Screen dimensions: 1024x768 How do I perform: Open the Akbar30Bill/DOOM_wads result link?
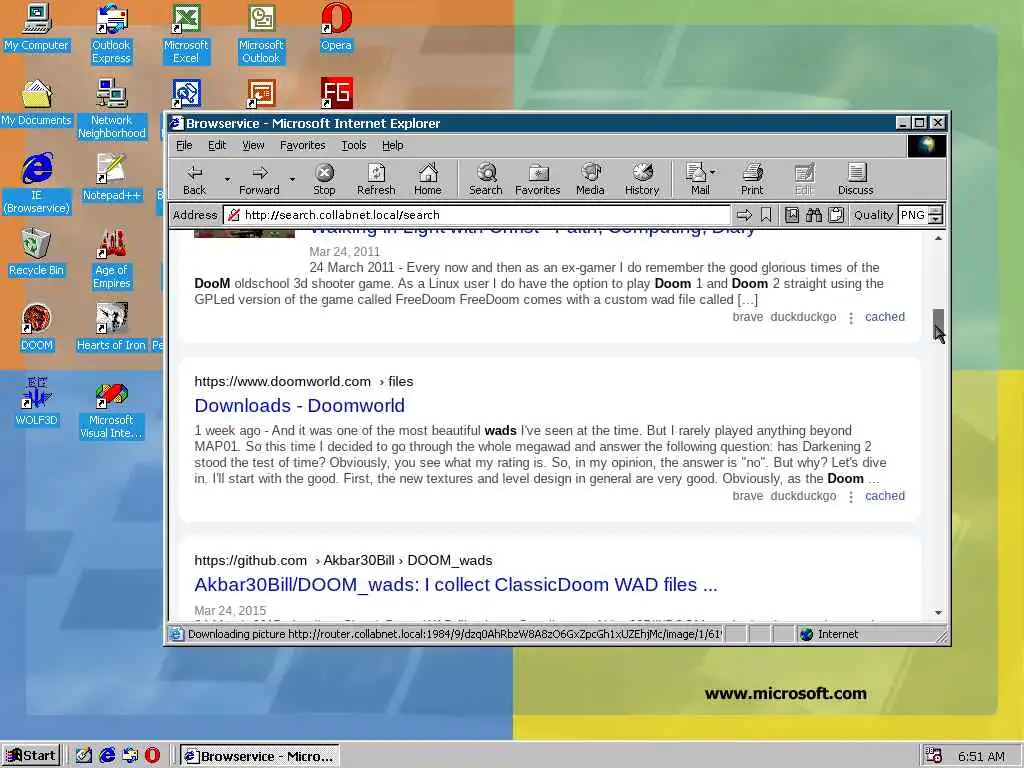pos(456,584)
